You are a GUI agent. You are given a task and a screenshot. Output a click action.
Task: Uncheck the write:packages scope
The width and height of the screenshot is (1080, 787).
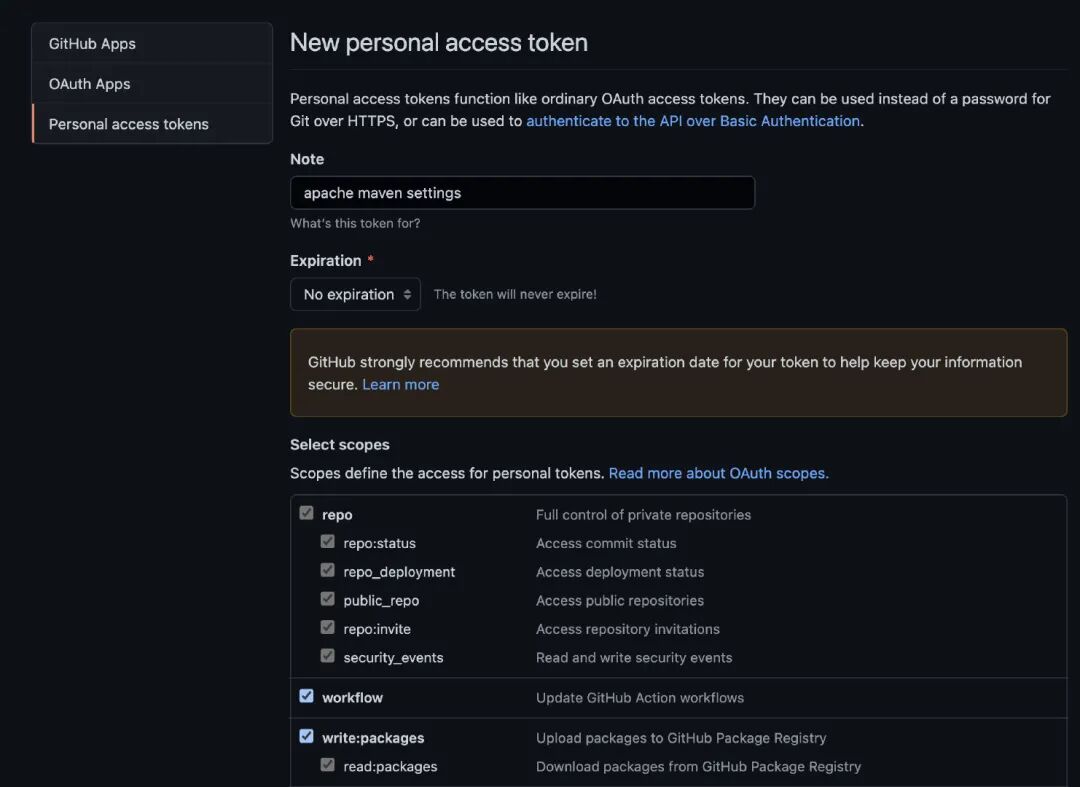(x=306, y=736)
